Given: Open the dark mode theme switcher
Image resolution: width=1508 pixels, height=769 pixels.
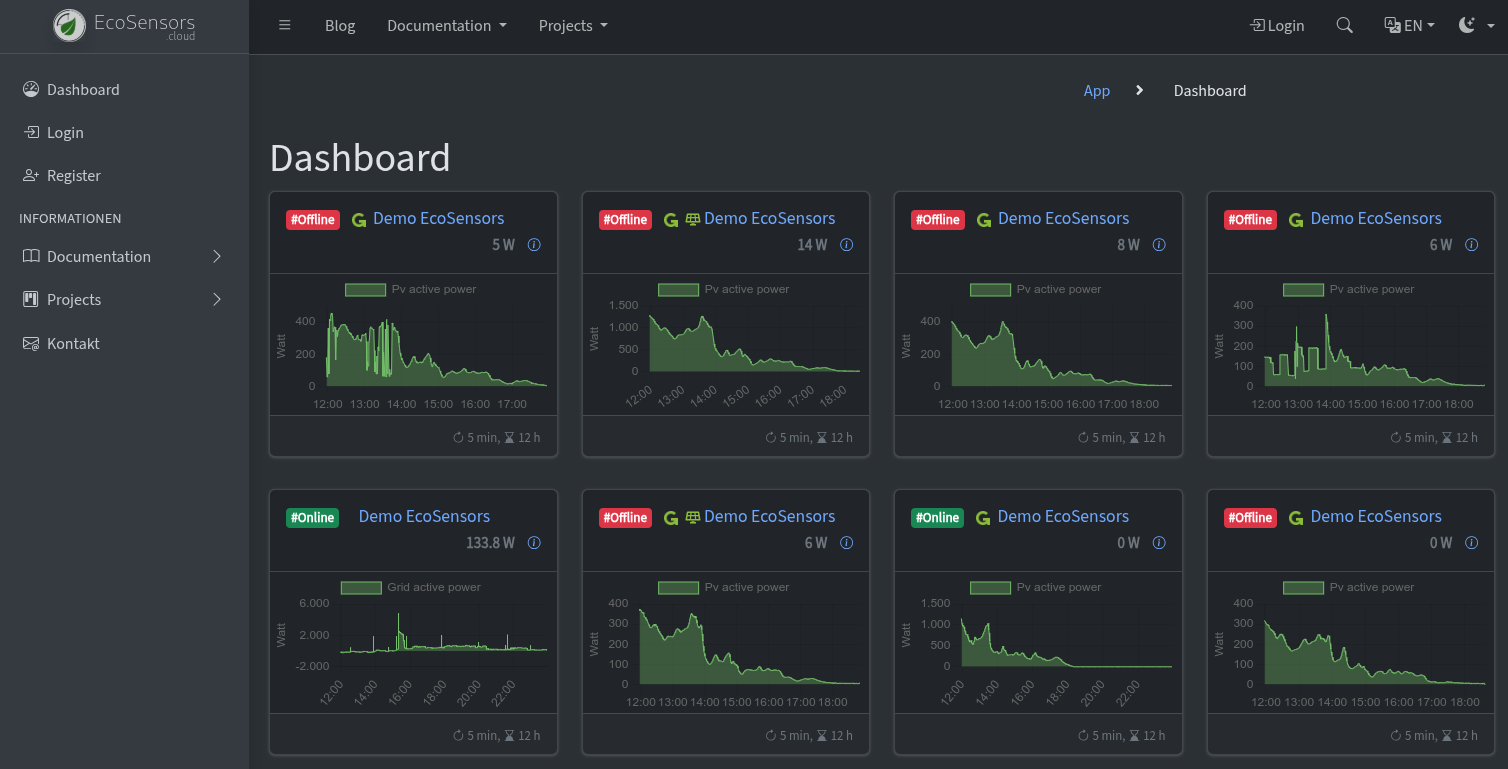Looking at the screenshot, I should 1476,26.
